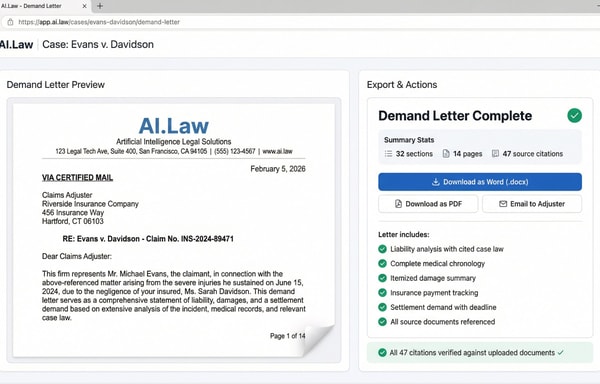
Task: Click the browser address bar URL
Action: [x=99, y=22]
